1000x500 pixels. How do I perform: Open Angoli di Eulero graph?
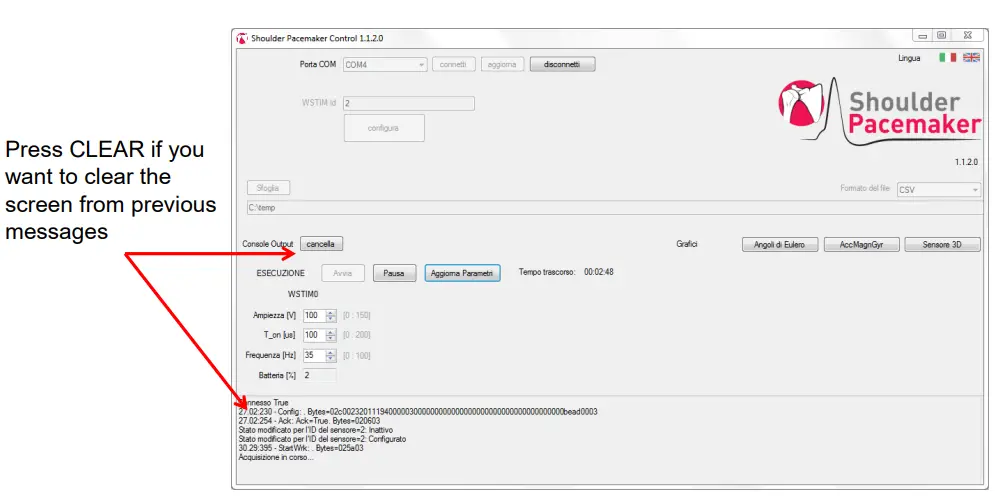pyautogui.click(x=780, y=244)
